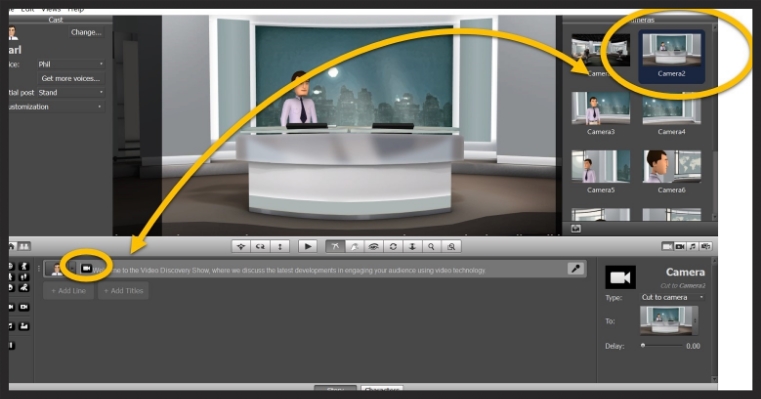Viewport: 761px width, 399px height.
Task: Toggle the eye look-at tool
Action: pyautogui.click(x=373, y=247)
